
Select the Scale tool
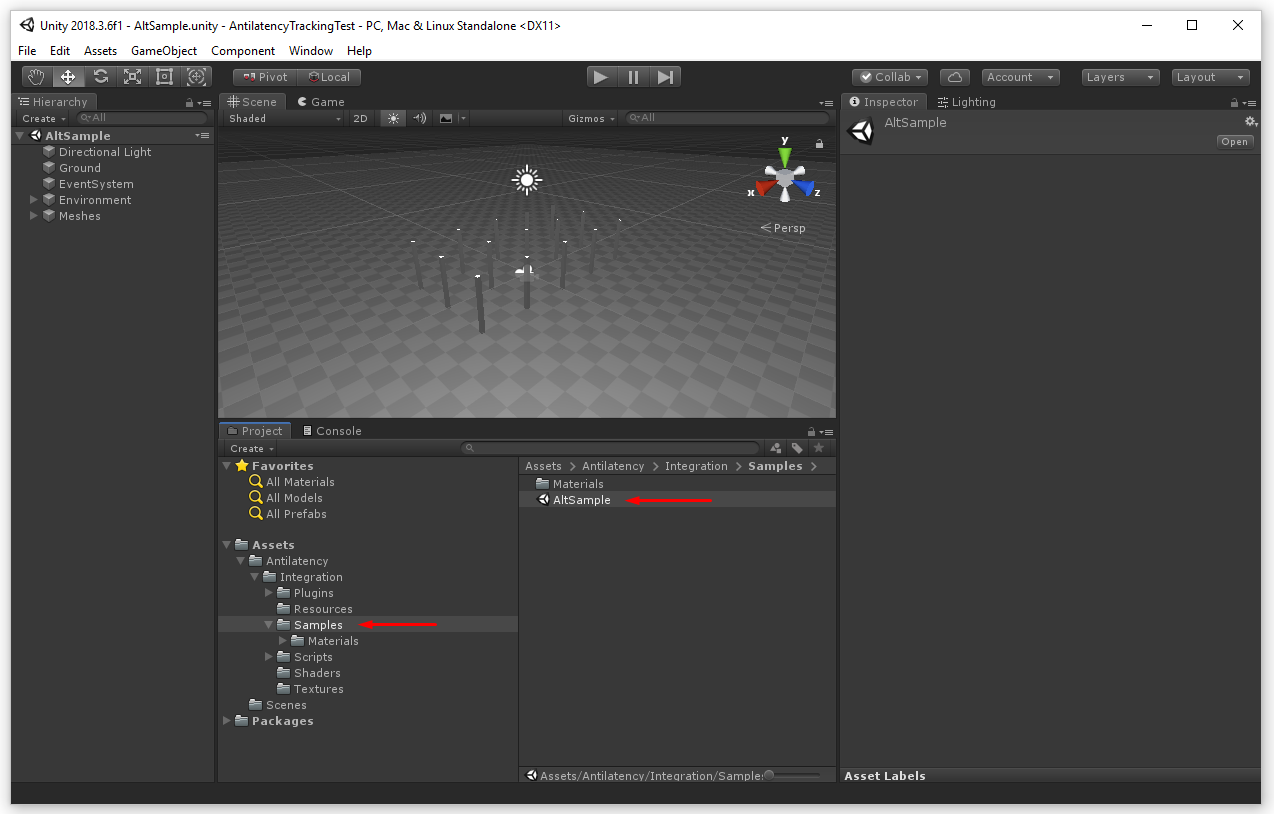(x=132, y=77)
